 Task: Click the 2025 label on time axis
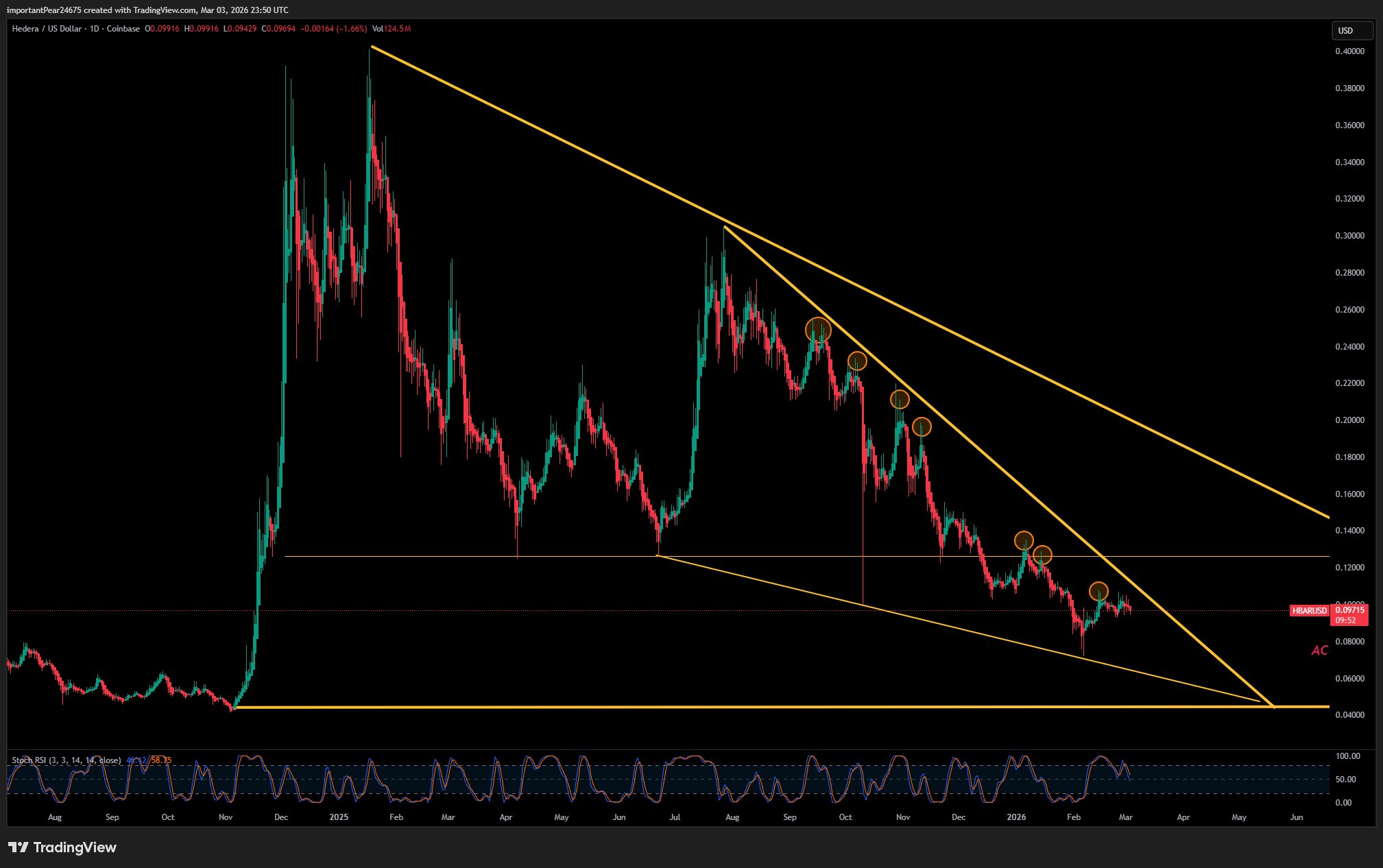click(x=339, y=817)
